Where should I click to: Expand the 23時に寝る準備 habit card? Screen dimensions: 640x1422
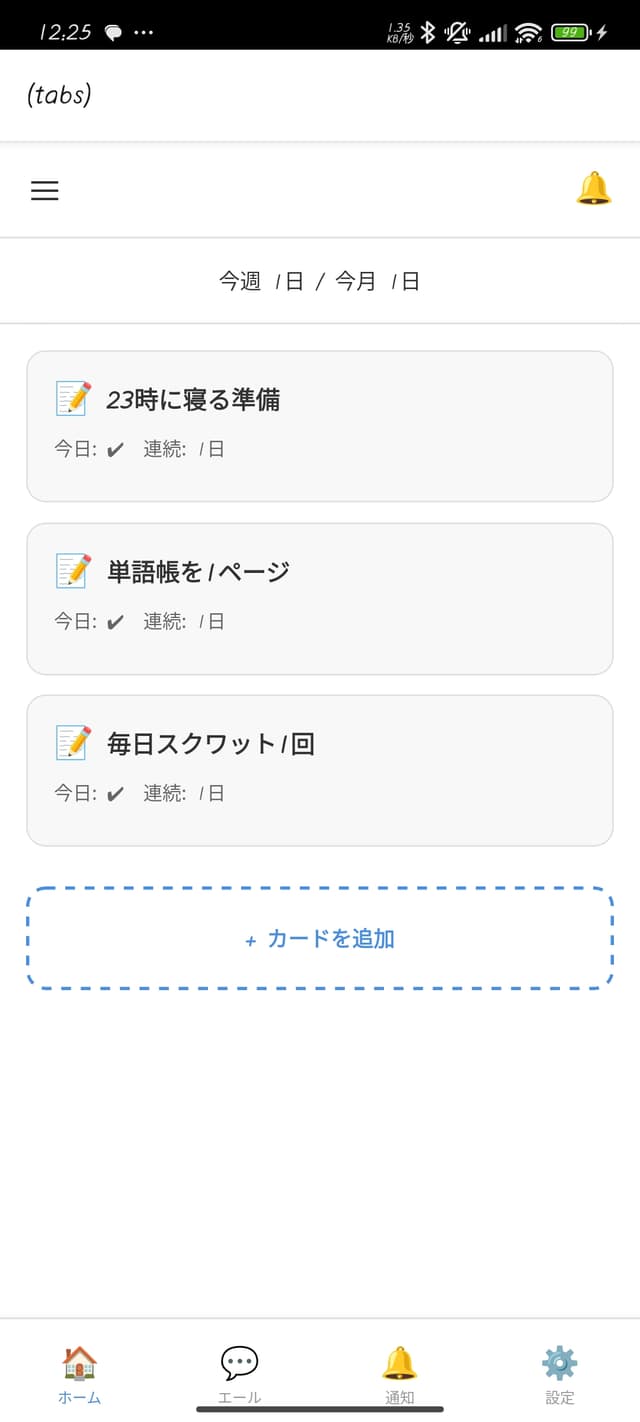click(x=320, y=425)
